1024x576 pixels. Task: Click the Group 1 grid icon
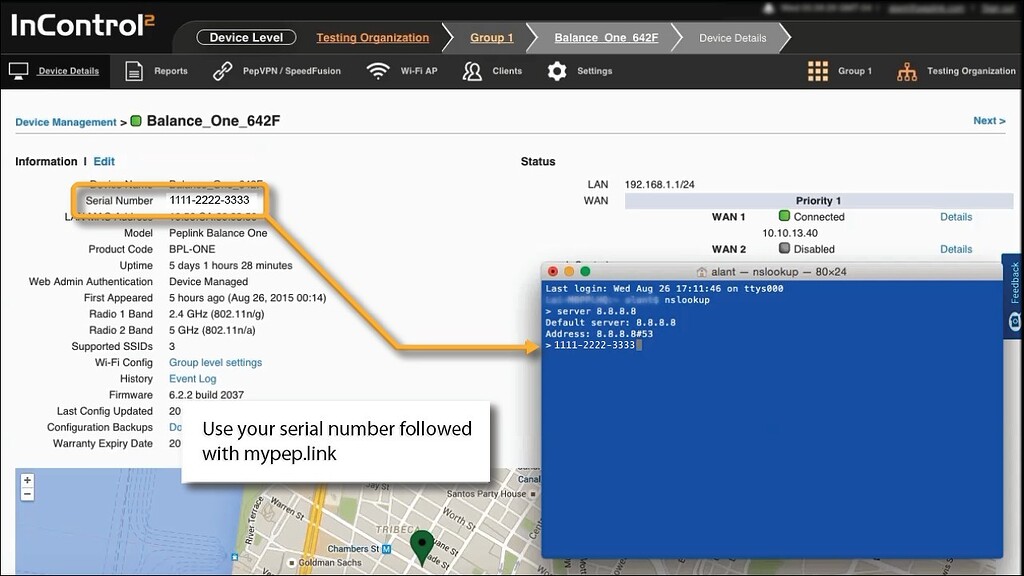pos(818,71)
